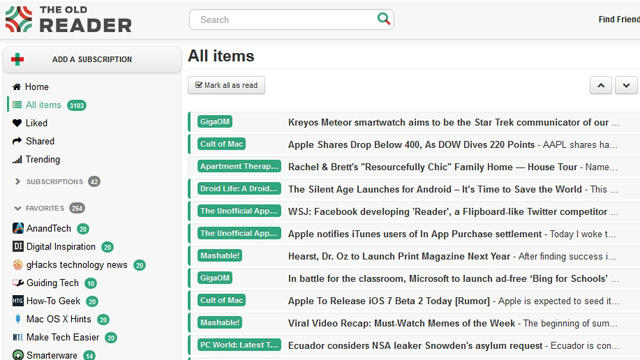The height and width of the screenshot is (360, 640).
Task: Click the Shared arrow icon
Action: pyautogui.click(x=17, y=141)
